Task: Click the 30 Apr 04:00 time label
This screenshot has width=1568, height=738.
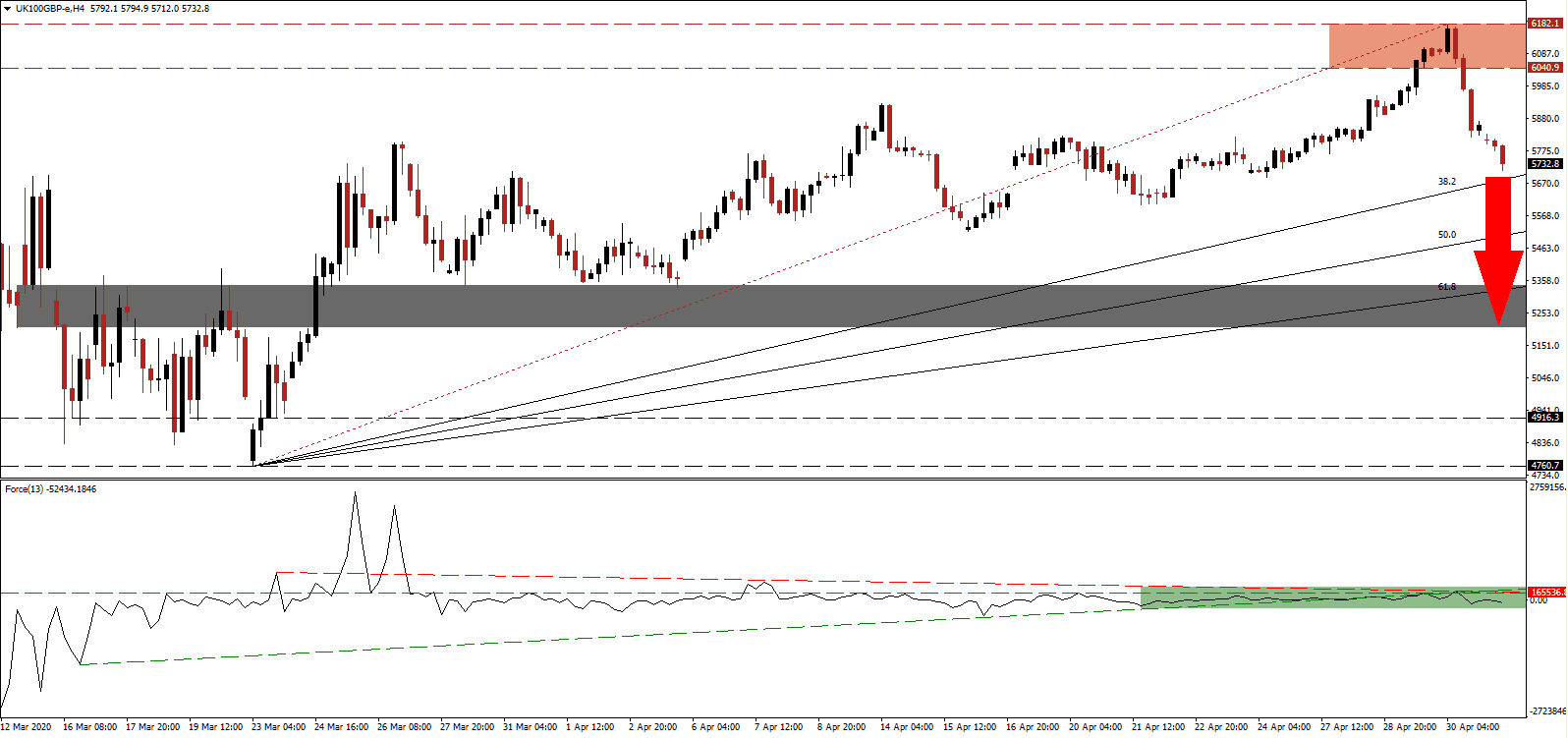Action: coord(1473,727)
